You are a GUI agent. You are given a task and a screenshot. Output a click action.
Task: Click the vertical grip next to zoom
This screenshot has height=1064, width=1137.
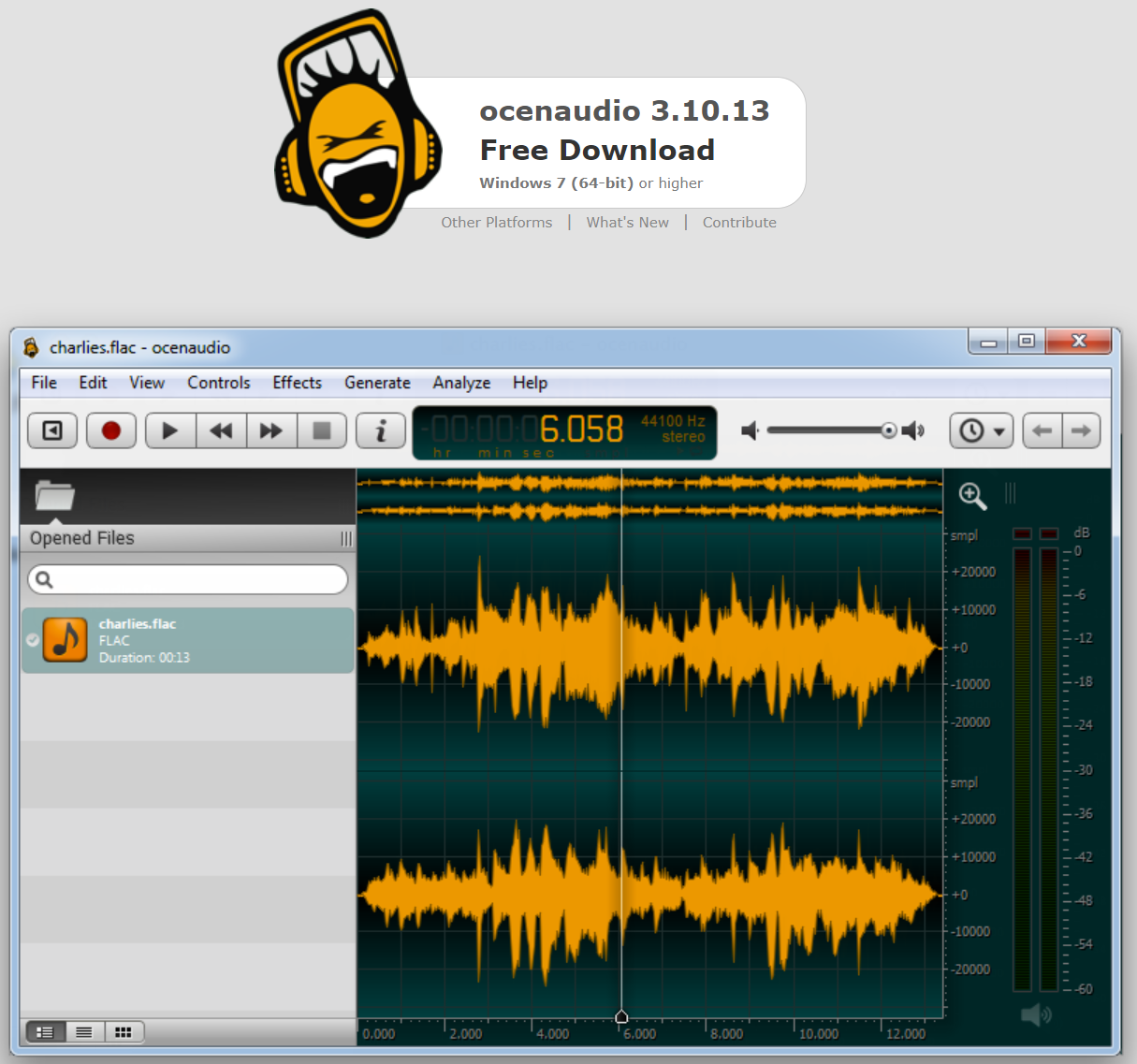(1010, 493)
